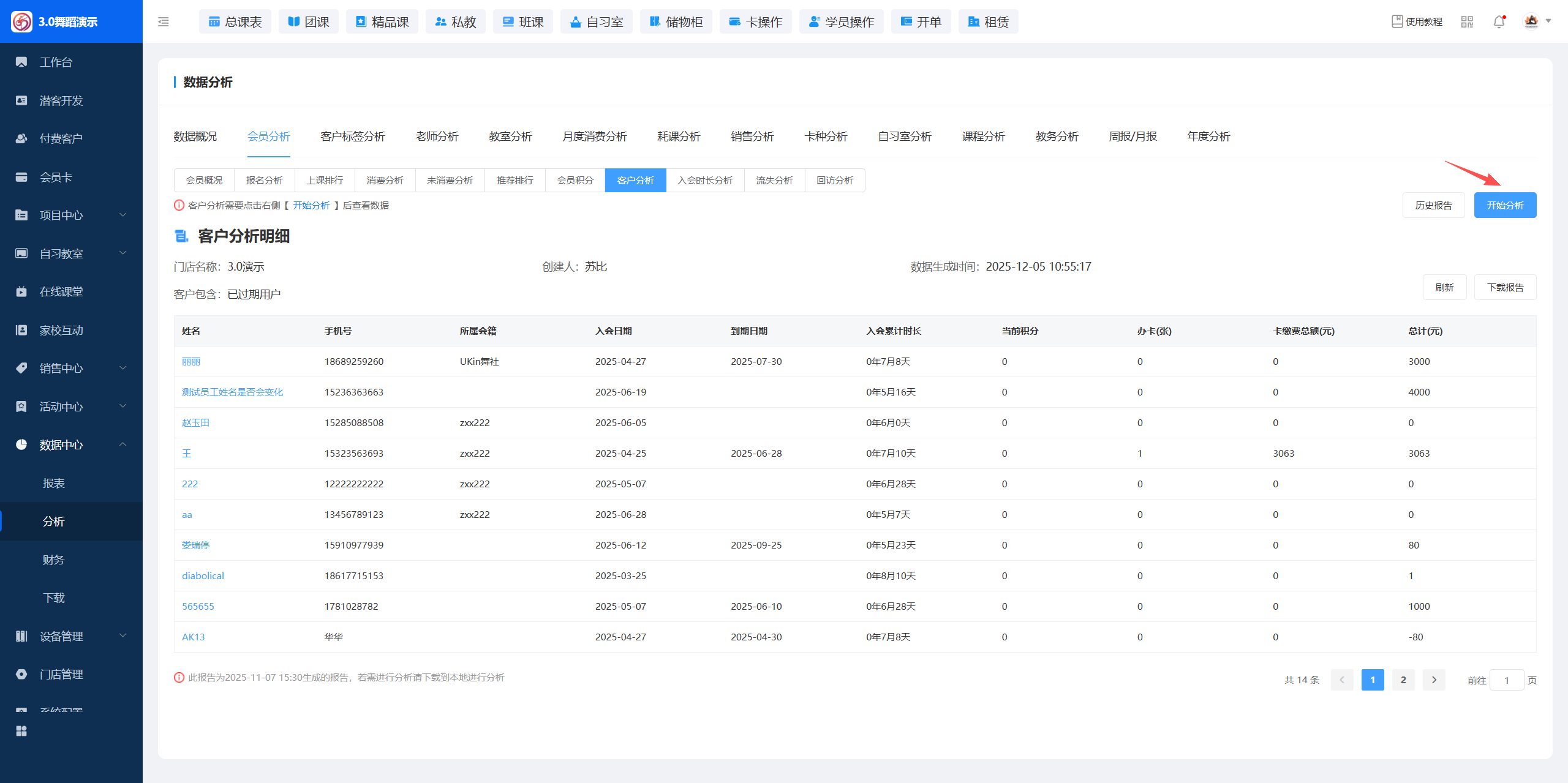Screen dimensions: 1568x783
Task: Click the user avatar icon
Action: (1531, 21)
